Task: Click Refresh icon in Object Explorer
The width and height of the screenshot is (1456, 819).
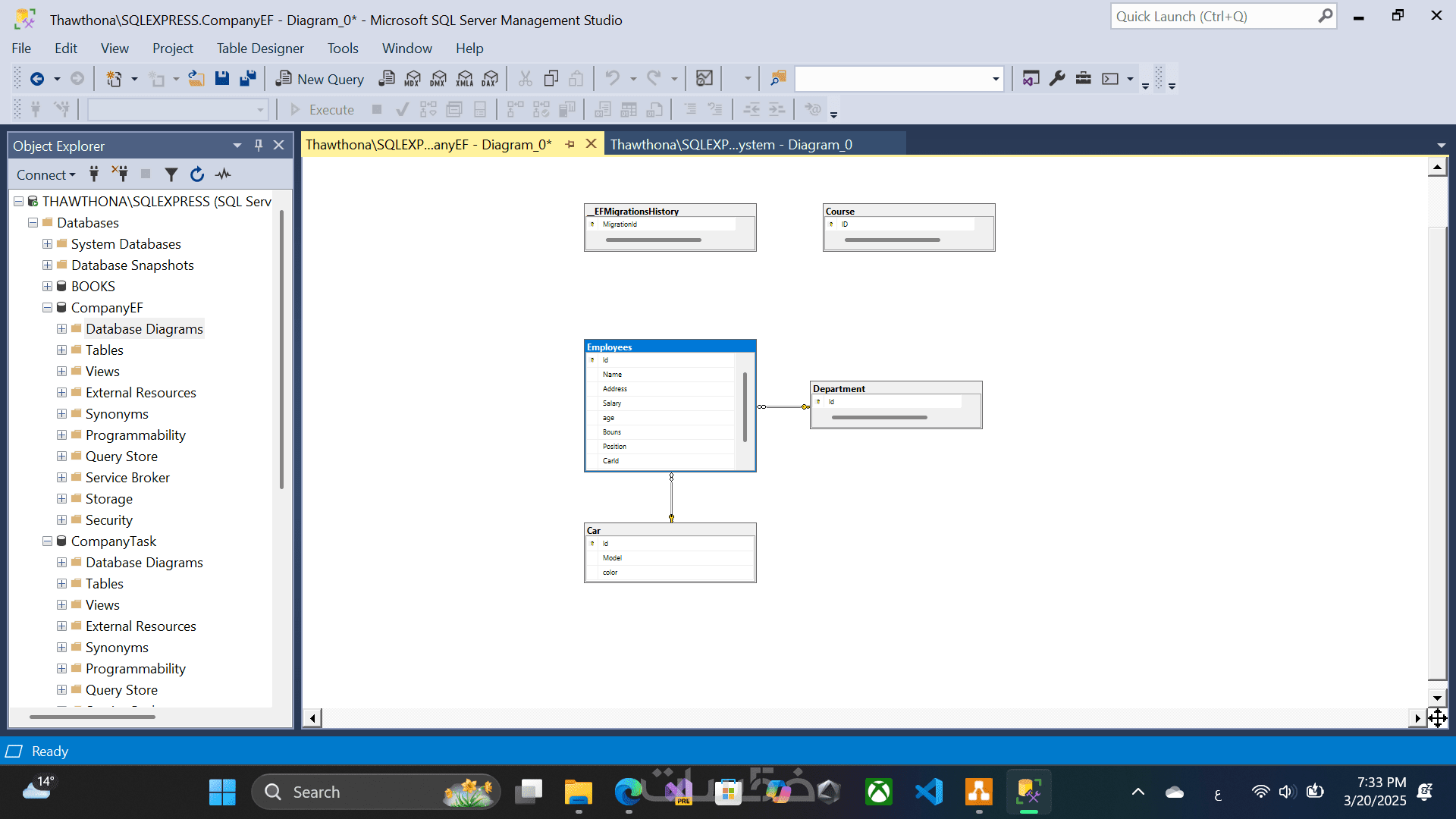Action: pos(197,174)
